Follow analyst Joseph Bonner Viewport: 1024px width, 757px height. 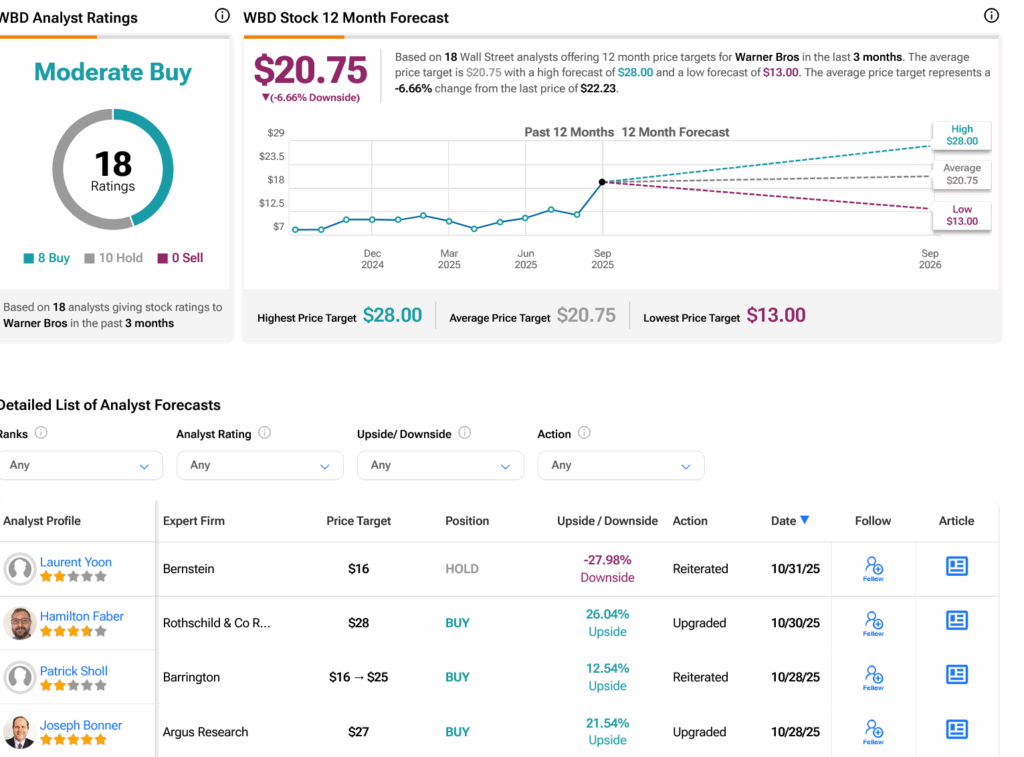pyautogui.click(x=873, y=730)
